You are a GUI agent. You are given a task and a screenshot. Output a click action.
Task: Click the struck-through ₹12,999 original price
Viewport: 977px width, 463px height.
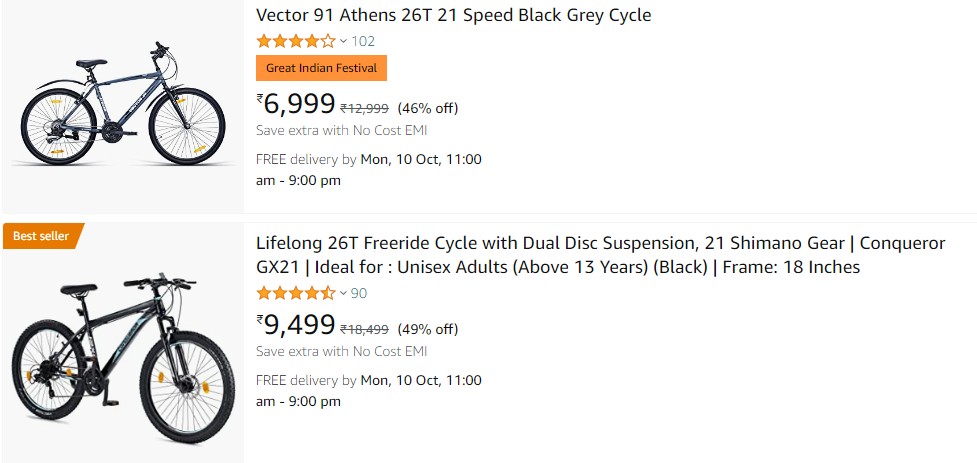365,108
